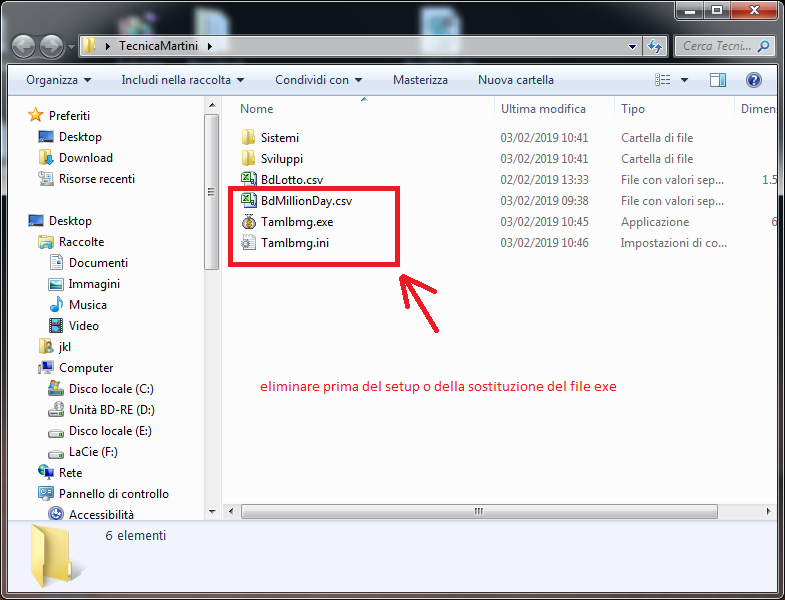Open the Video library
This screenshot has height=600, width=785.
point(74,326)
